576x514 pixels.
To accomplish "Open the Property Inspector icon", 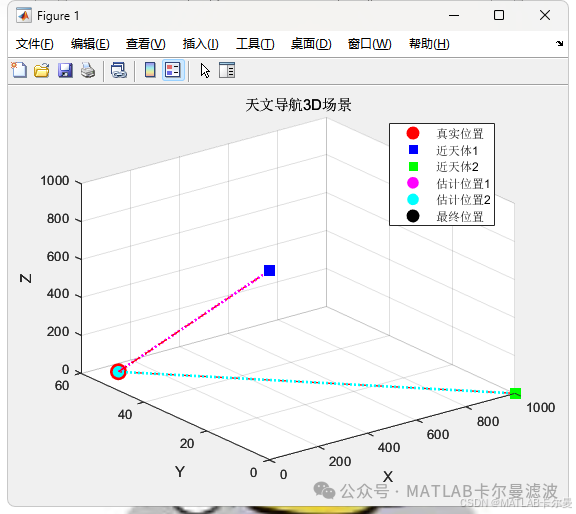I will coord(227,70).
